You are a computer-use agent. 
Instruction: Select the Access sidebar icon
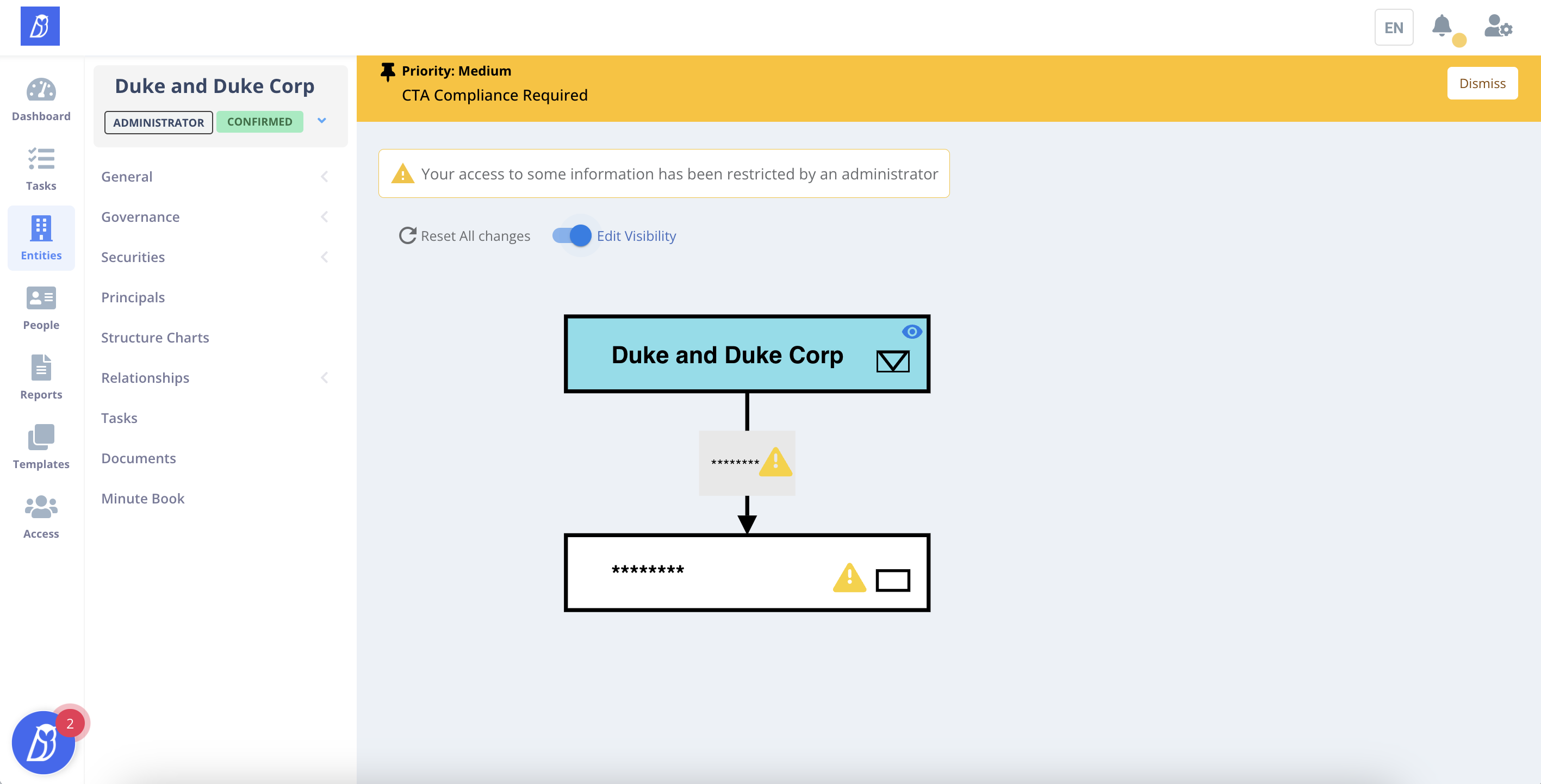(41, 514)
